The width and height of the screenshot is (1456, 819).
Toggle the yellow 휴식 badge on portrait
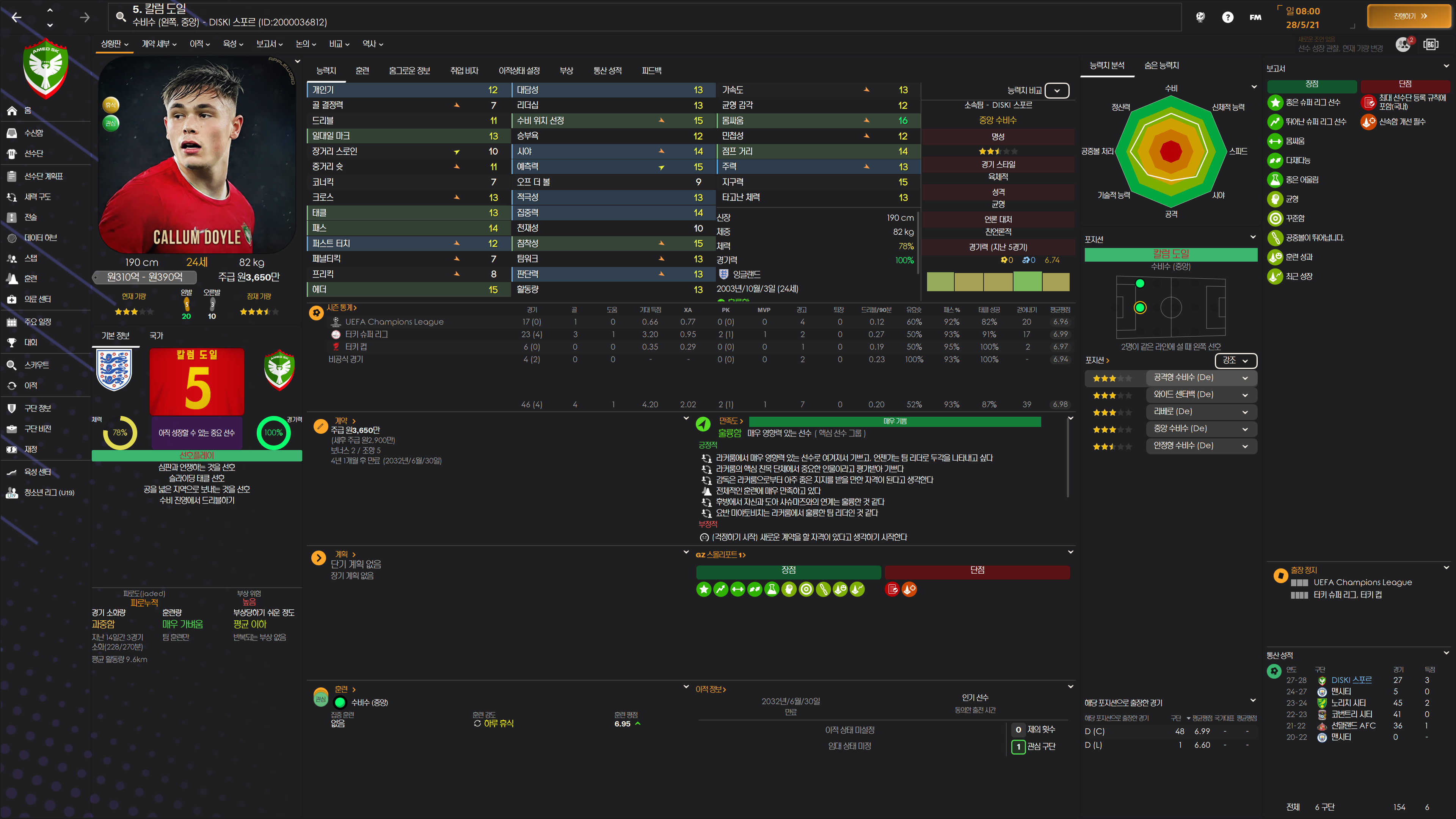(111, 105)
